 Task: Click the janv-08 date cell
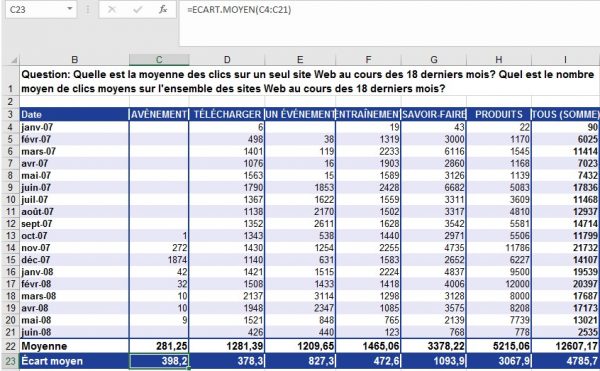point(75,272)
